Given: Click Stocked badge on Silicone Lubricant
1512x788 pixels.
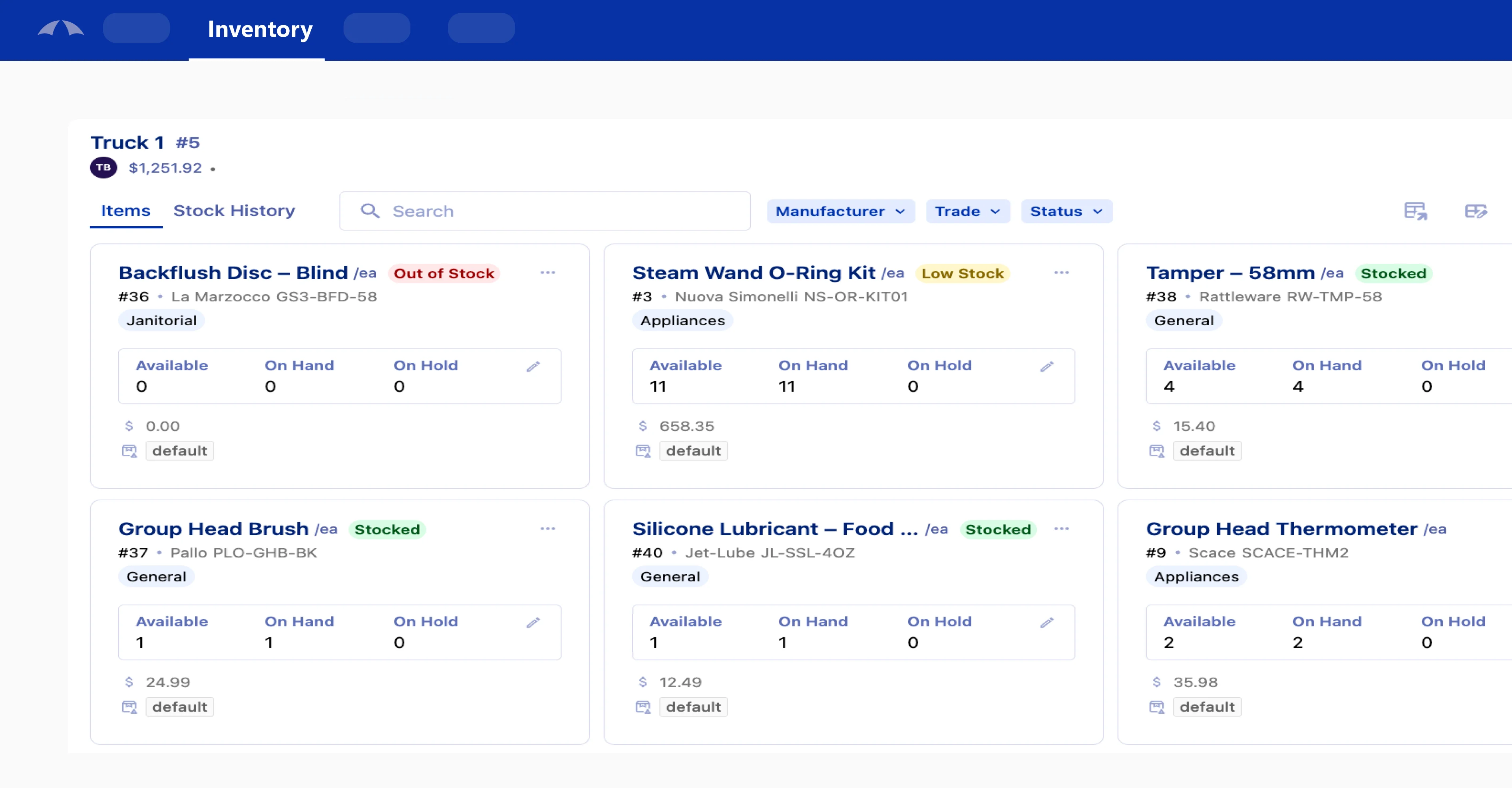Looking at the screenshot, I should [x=998, y=529].
